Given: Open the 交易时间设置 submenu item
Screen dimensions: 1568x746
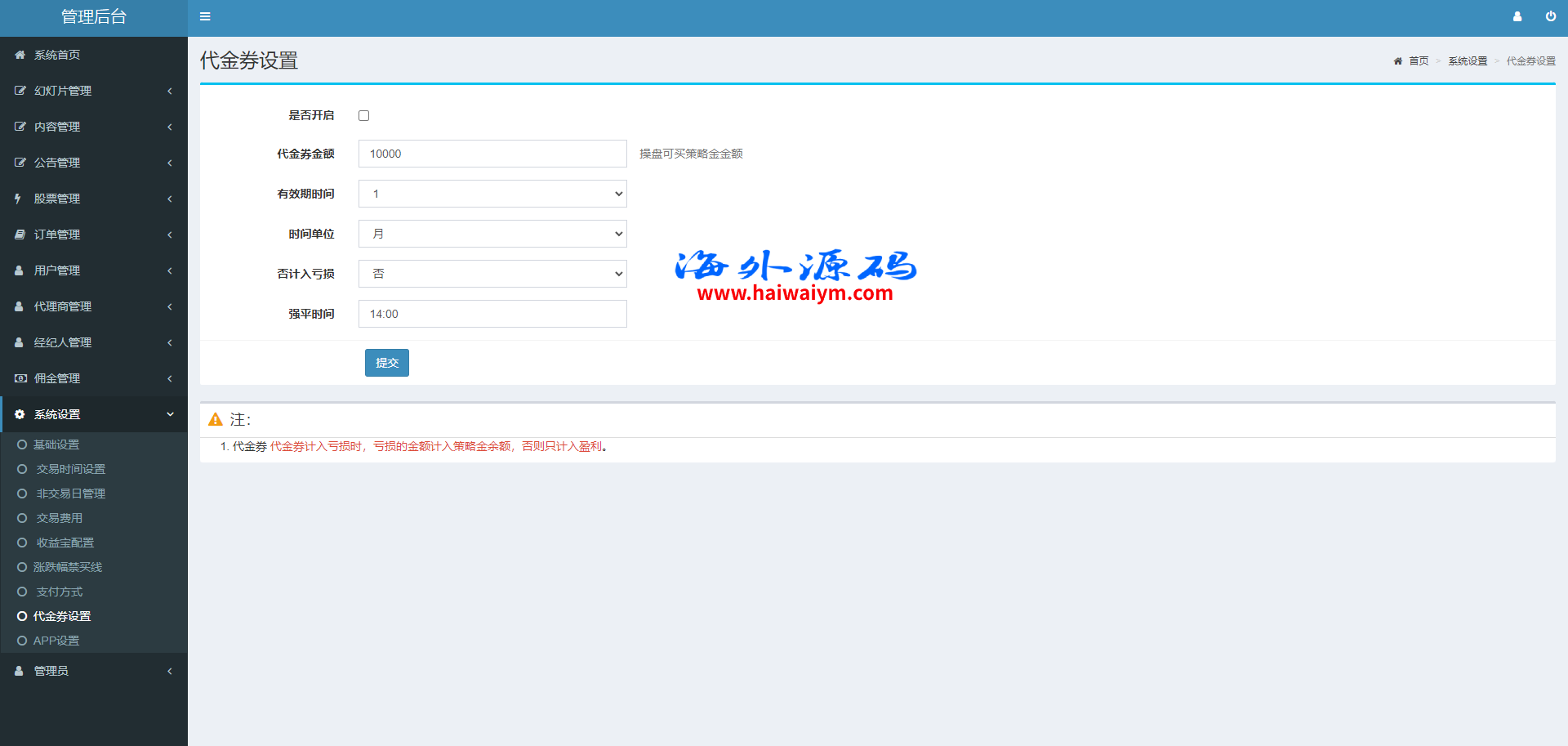Looking at the screenshot, I should pyautogui.click(x=70, y=469).
